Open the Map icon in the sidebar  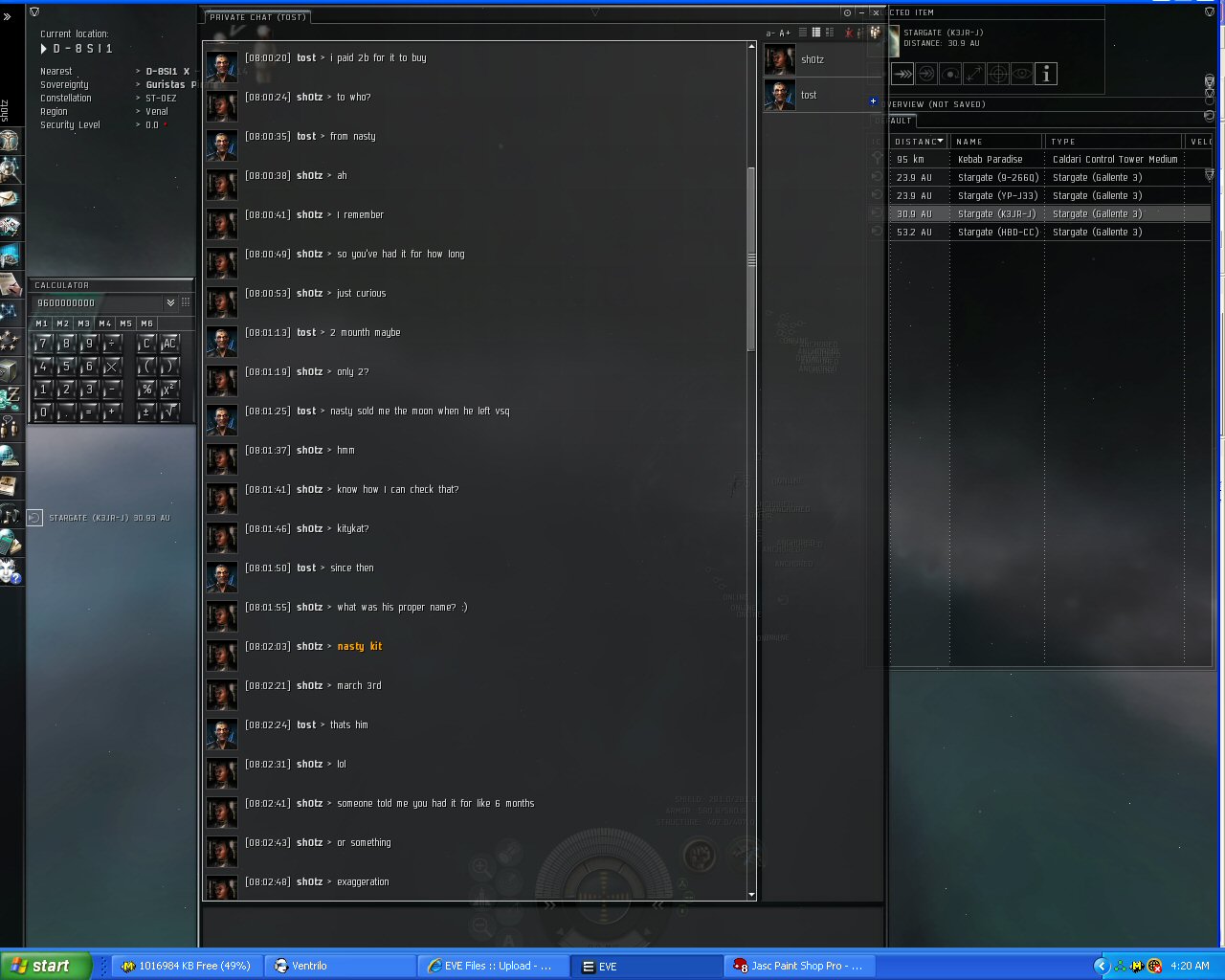10,312
